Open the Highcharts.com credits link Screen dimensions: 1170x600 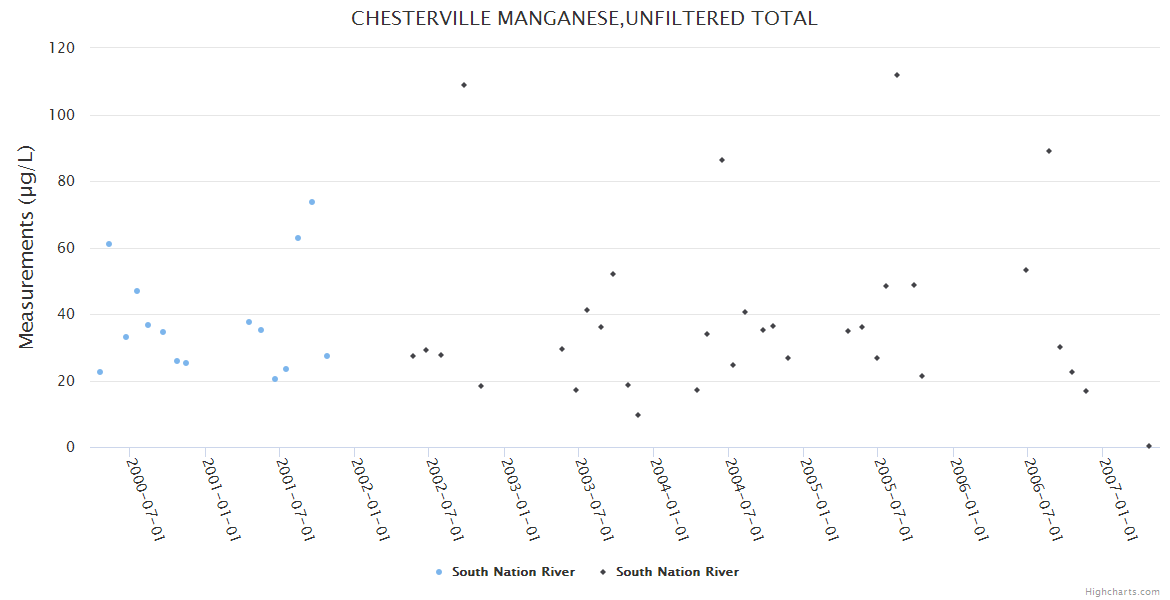(1122, 592)
